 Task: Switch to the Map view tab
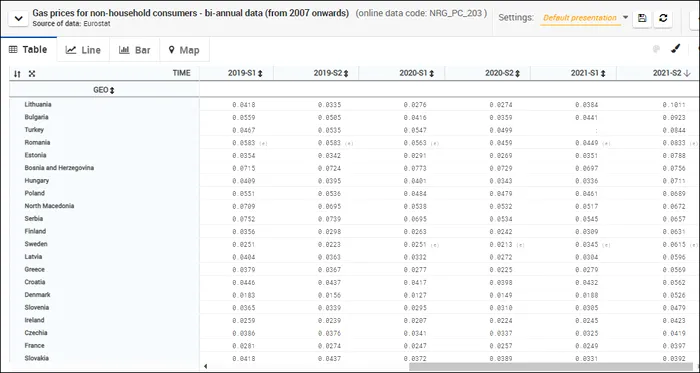tap(184, 50)
